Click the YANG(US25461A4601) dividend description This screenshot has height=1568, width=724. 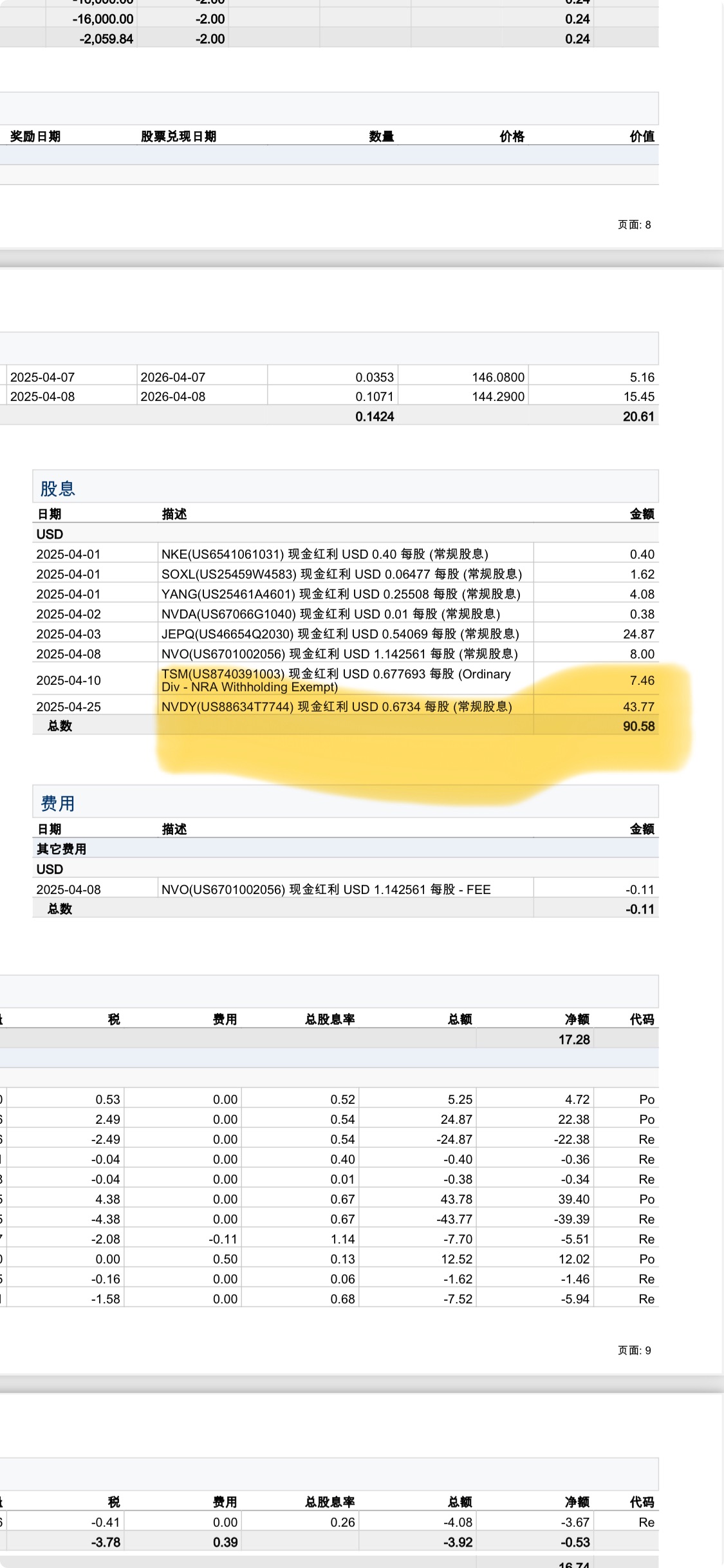click(x=341, y=594)
